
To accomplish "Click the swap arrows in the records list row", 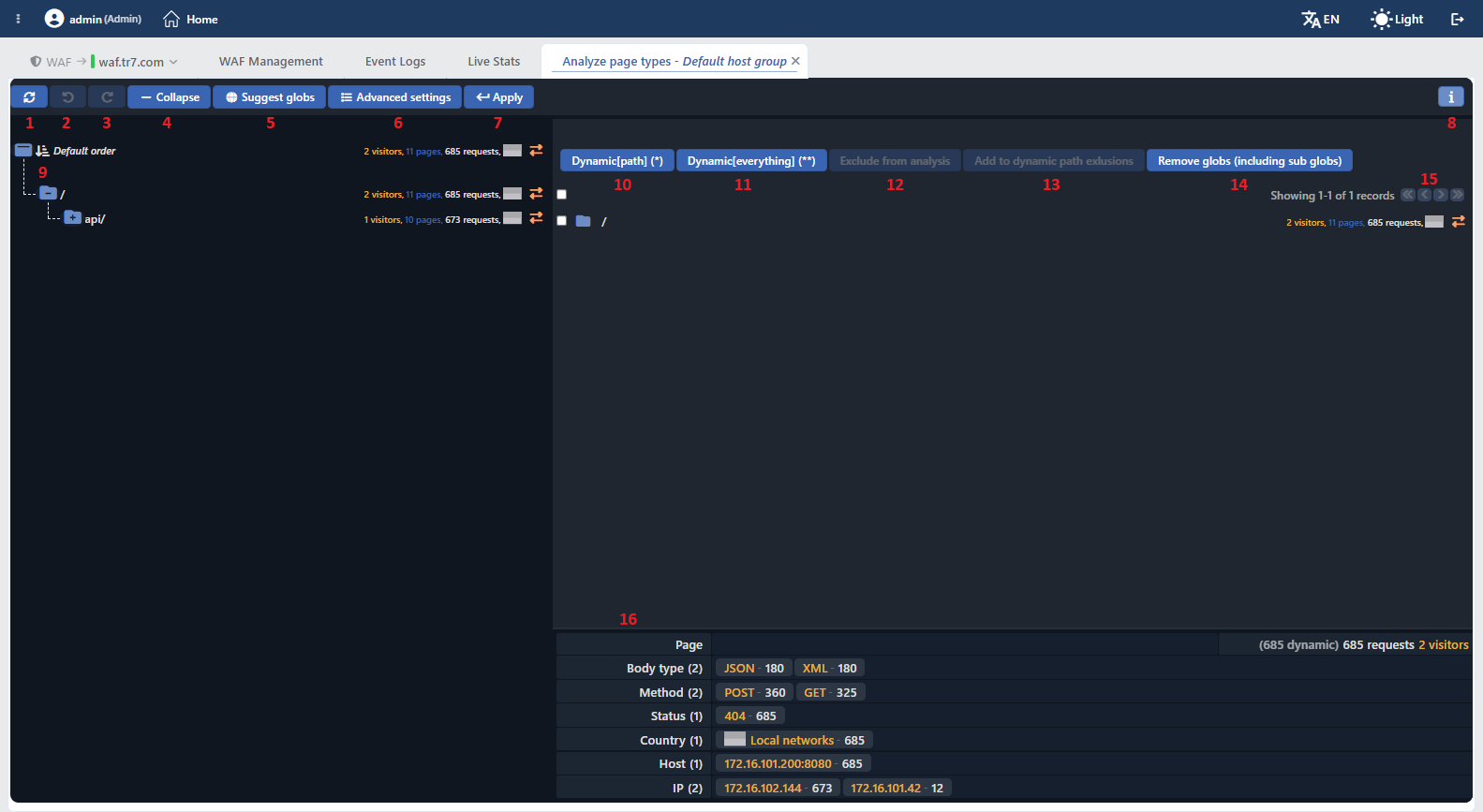I will pyautogui.click(x=1459, y=222).
